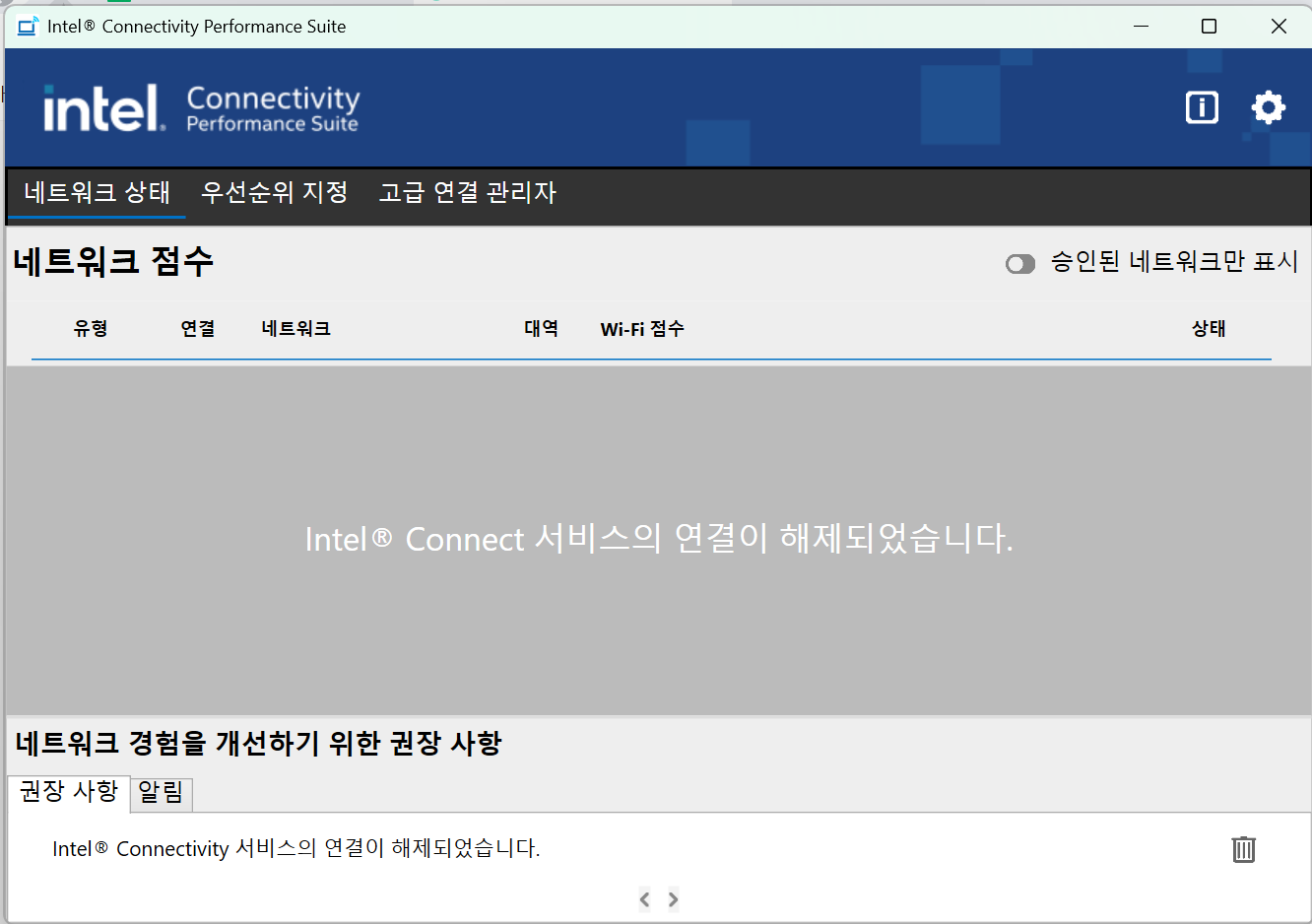Select the 고급 연결 관리자 tab
1312x924 pixels.
click(x=468, y=192)
